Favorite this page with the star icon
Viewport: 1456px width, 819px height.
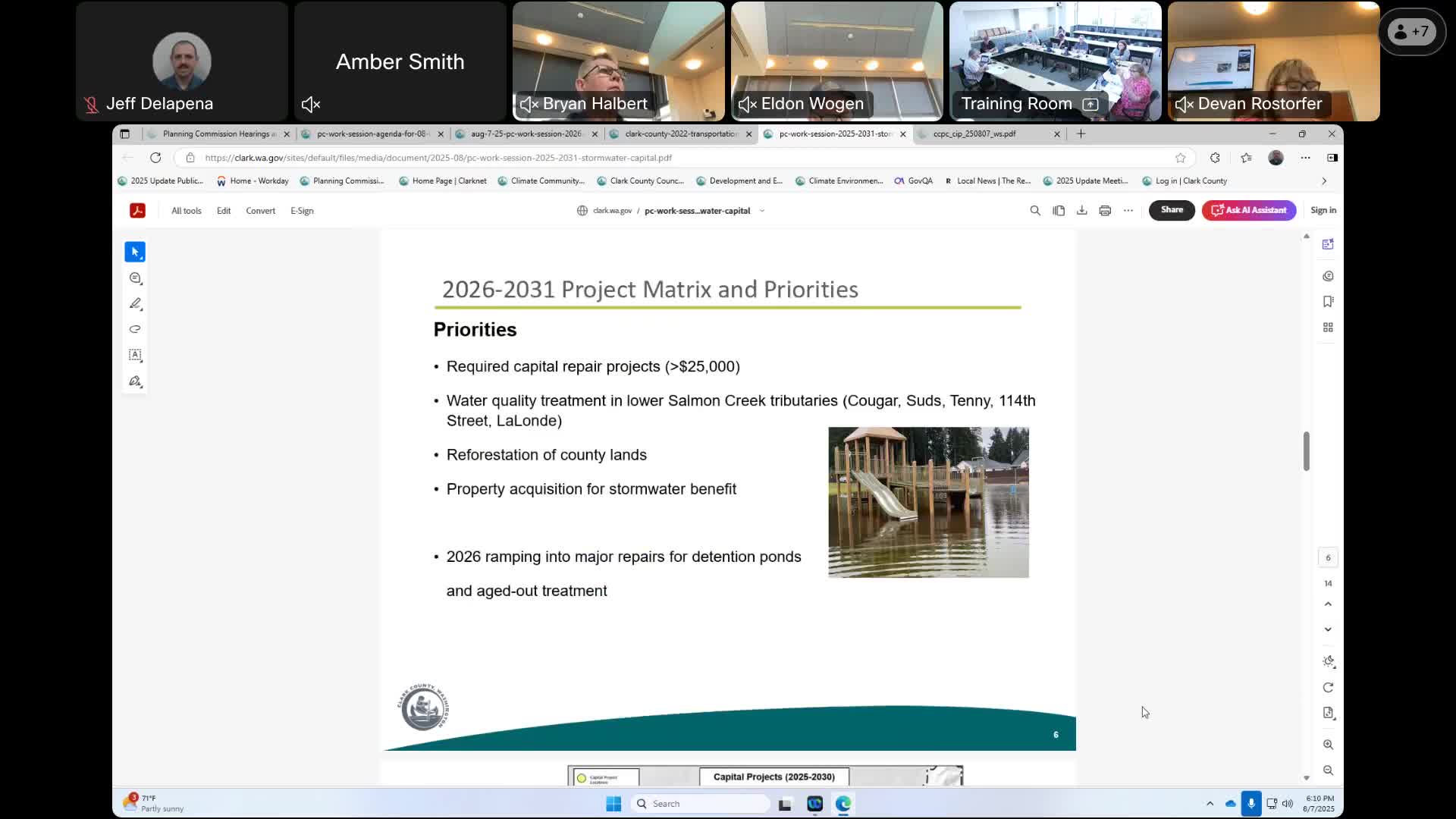click(x=1181, y=158)
